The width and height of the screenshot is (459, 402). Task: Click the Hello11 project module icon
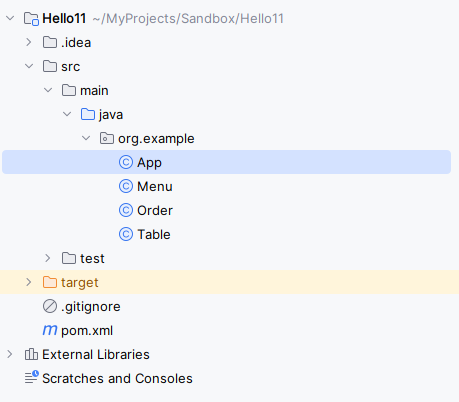click(31, 19)
